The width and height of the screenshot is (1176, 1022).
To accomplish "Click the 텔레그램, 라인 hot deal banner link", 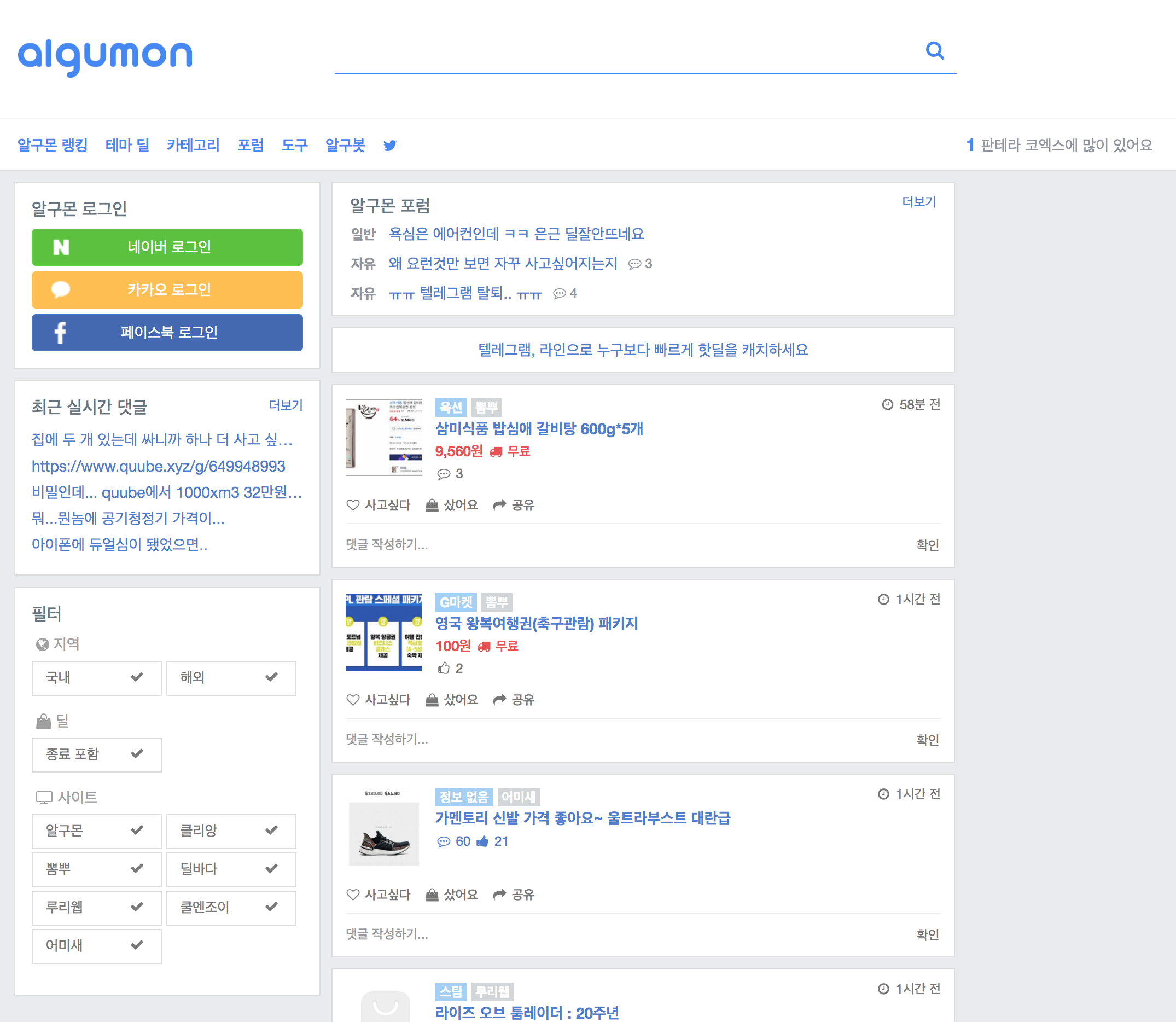I will click(x=643, y=350).
